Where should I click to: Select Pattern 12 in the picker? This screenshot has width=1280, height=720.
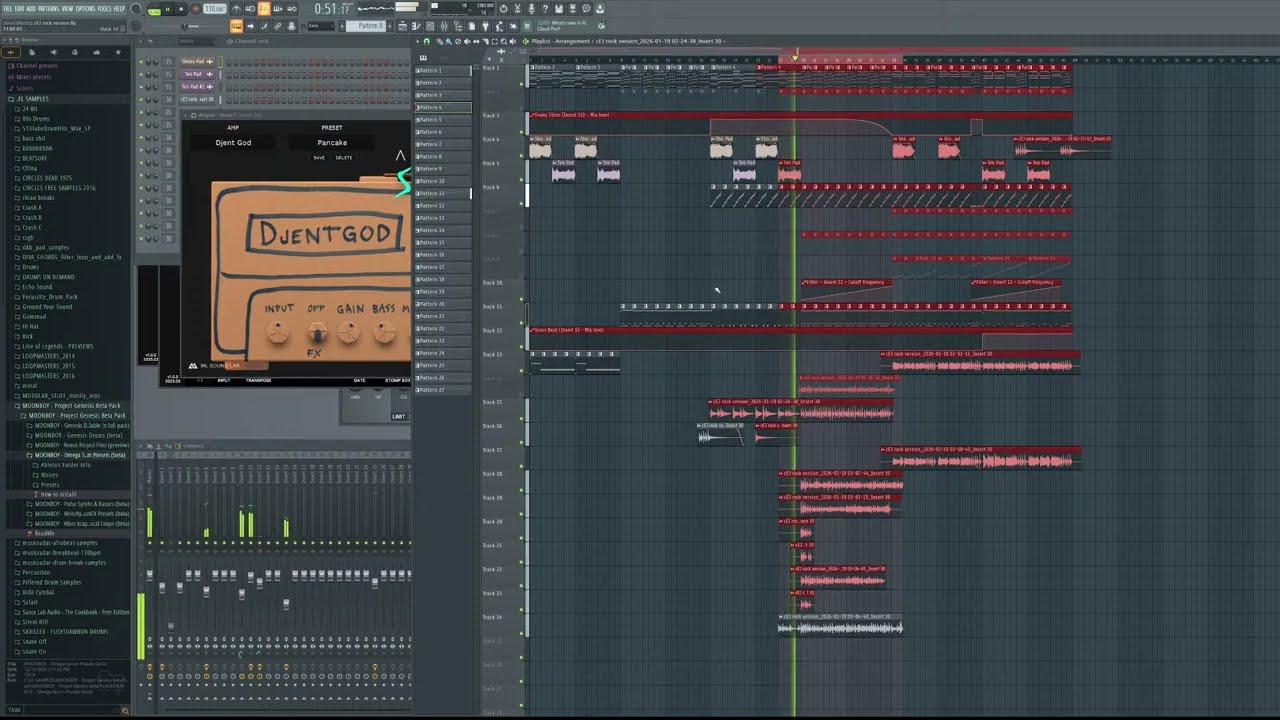pyautogui.click(x=443, y=205)
